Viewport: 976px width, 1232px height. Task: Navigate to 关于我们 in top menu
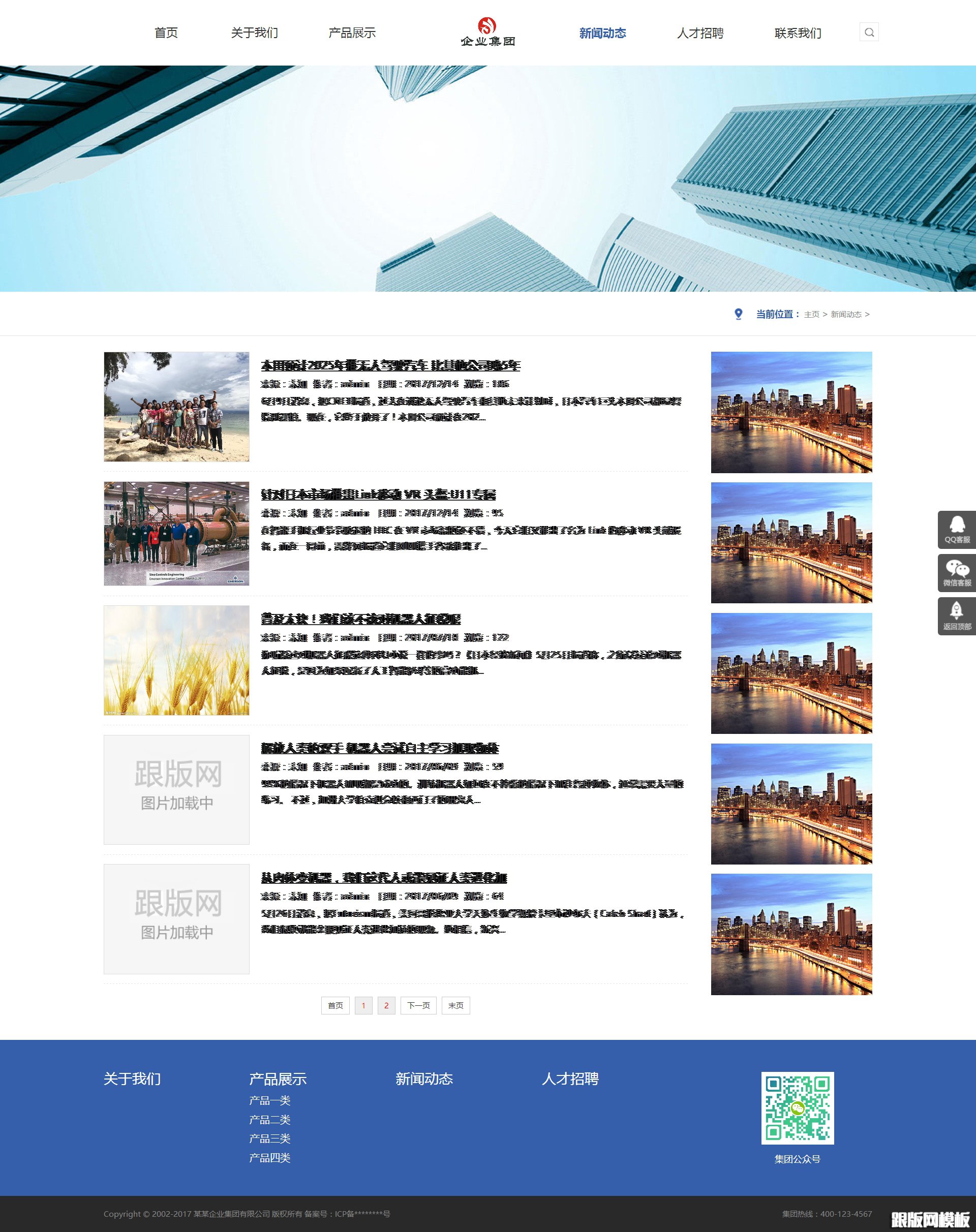coord(254,33)
